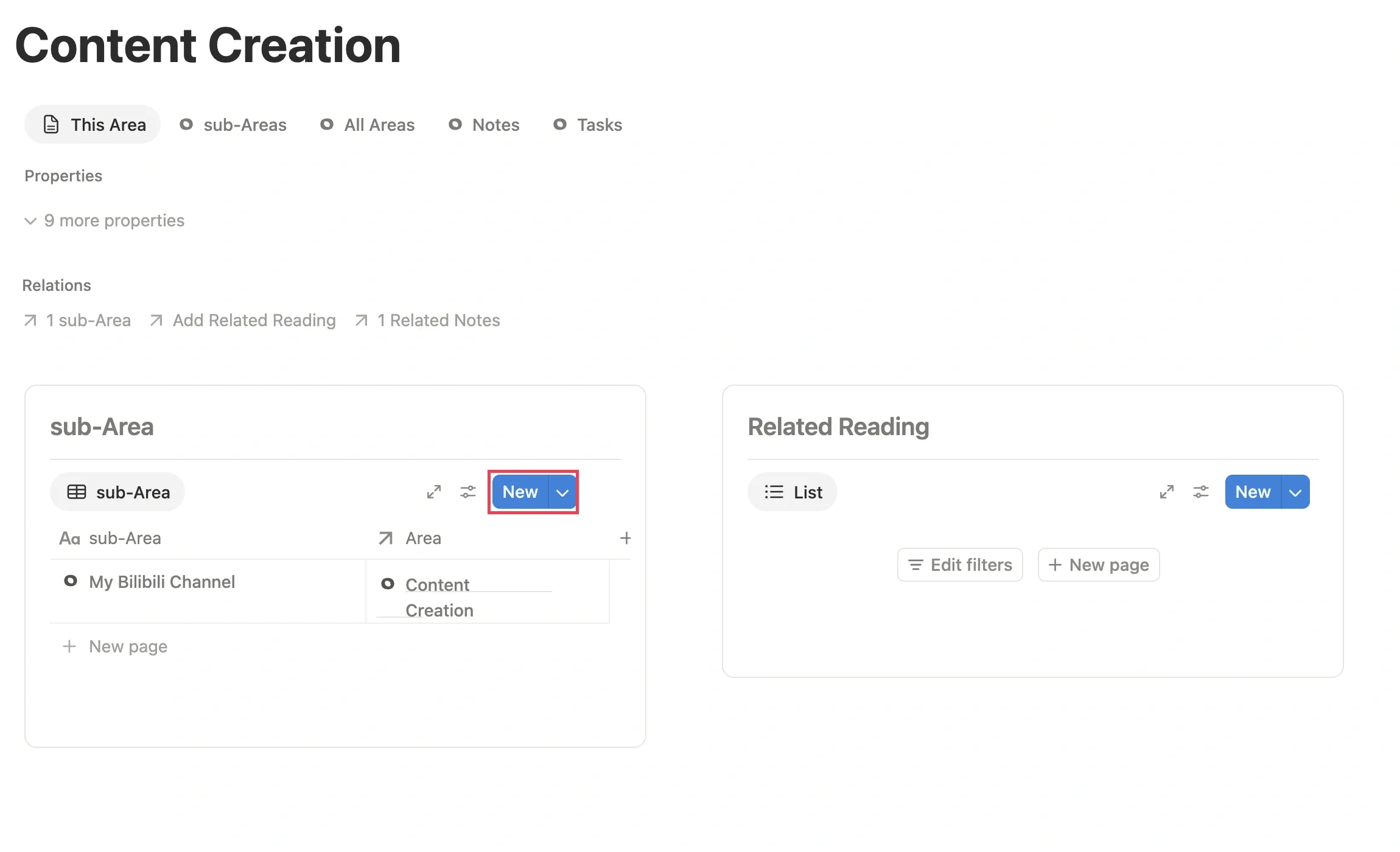Image resolution: width=1400 pixels, height=852 pixels.
Task: Click the sub-Area panel heading
Action: [102, 427]
